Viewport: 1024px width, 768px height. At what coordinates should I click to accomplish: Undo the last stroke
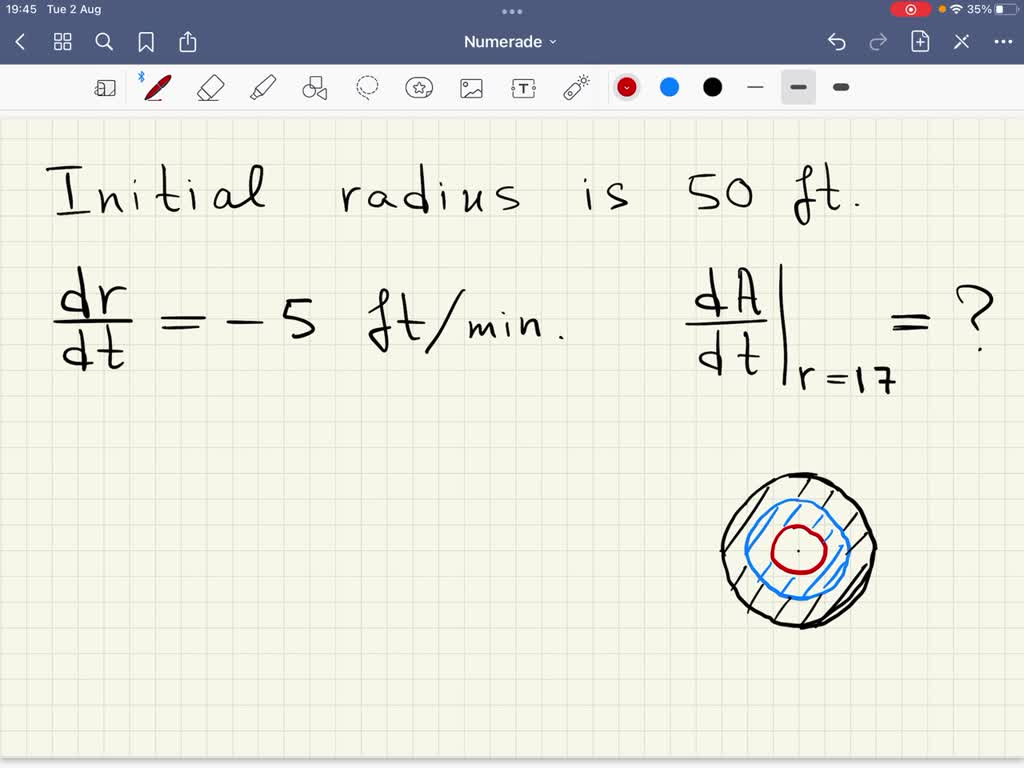click(837, 42)
